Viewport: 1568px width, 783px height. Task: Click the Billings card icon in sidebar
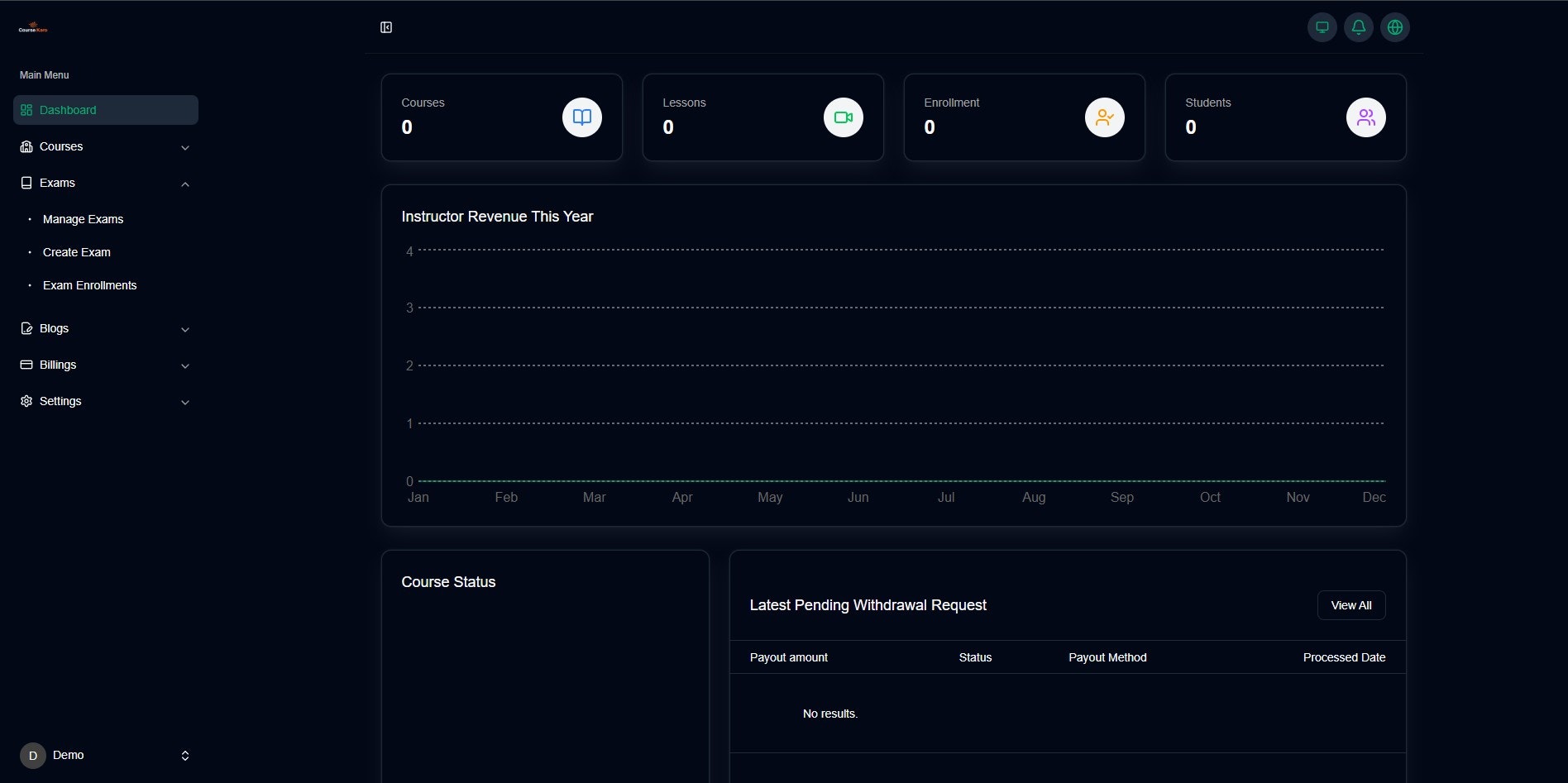(x=26, y=365)
